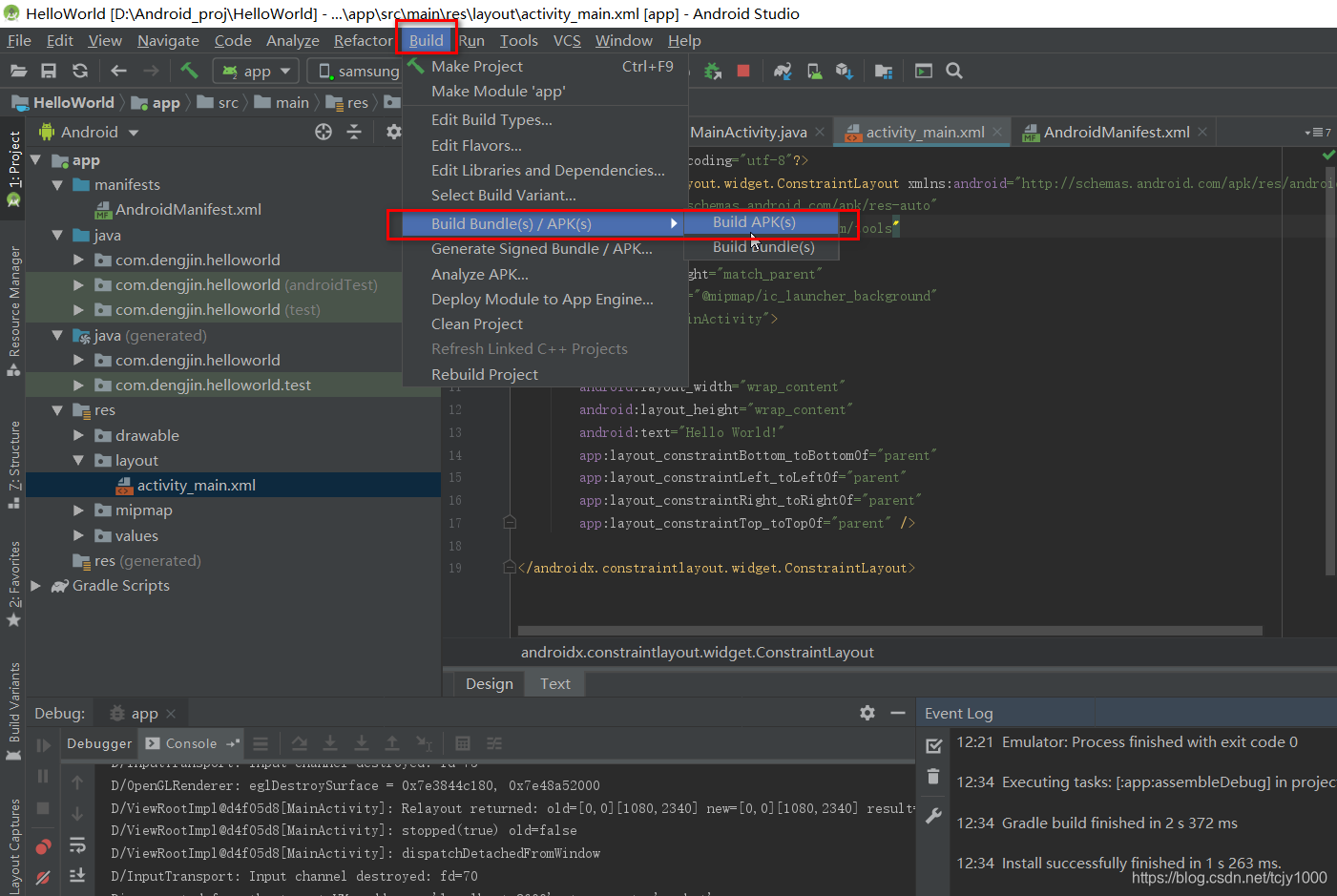Toggle Mute Breakpoints in the debug sidebar

pyautogui.click(x=43, y=877)
